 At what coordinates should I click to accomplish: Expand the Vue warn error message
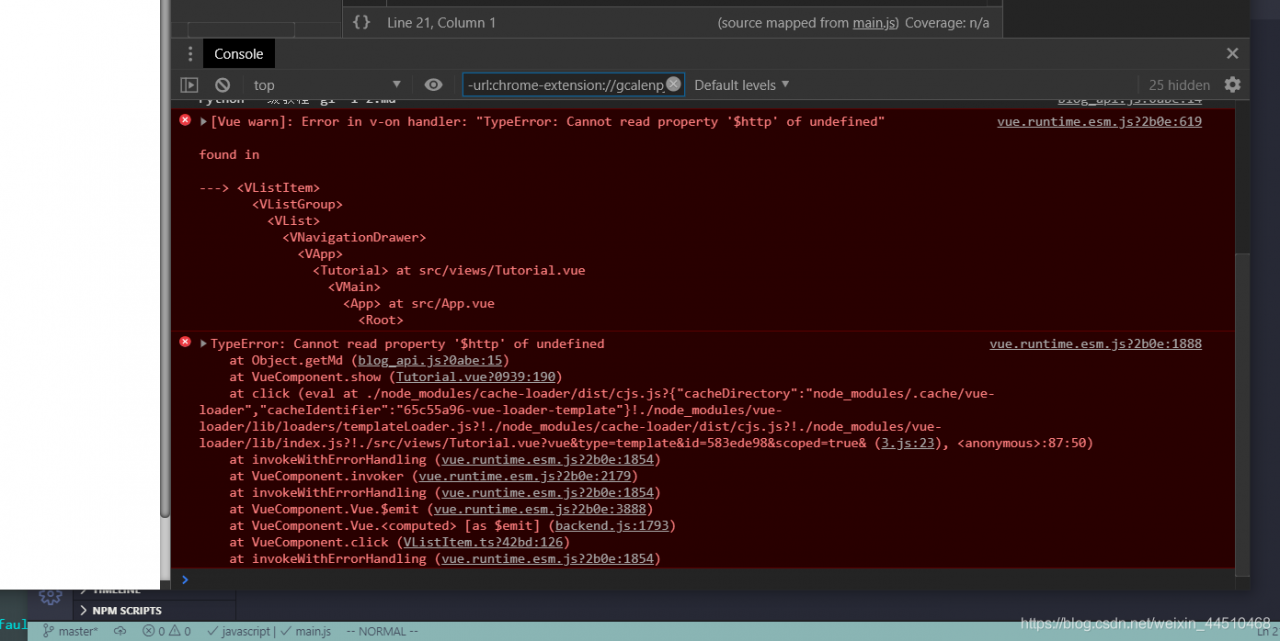click(x=204, y=122)
